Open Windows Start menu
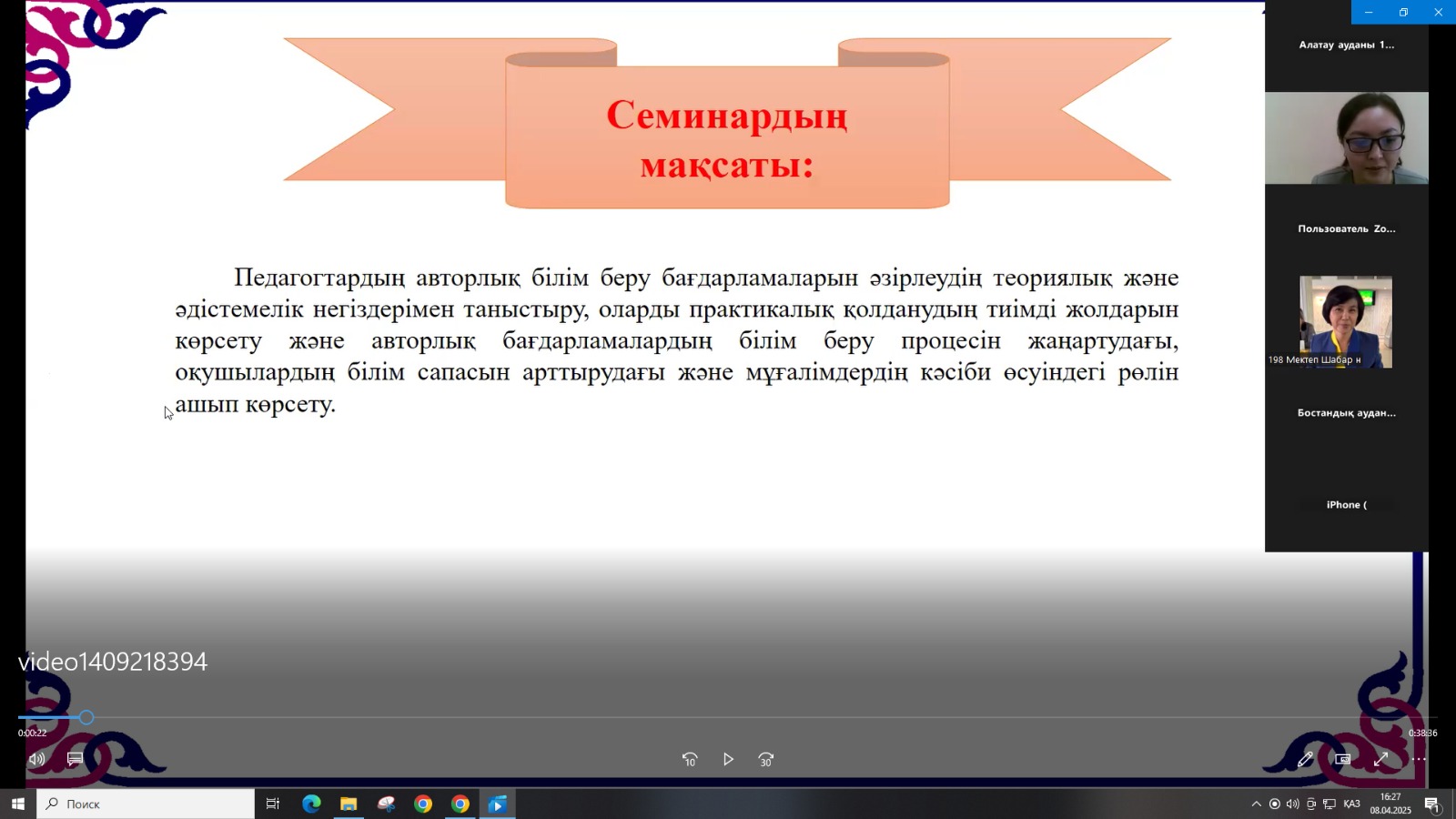1456x819 pixels. (17, 804)
